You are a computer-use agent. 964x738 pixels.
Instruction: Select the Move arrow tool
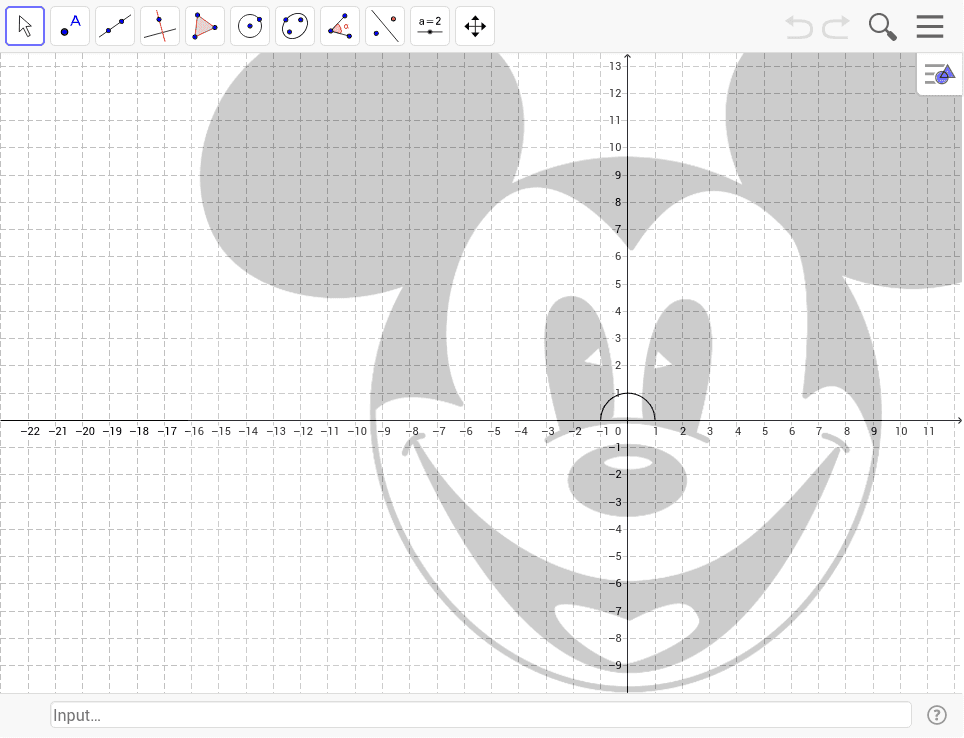[25, 26]
